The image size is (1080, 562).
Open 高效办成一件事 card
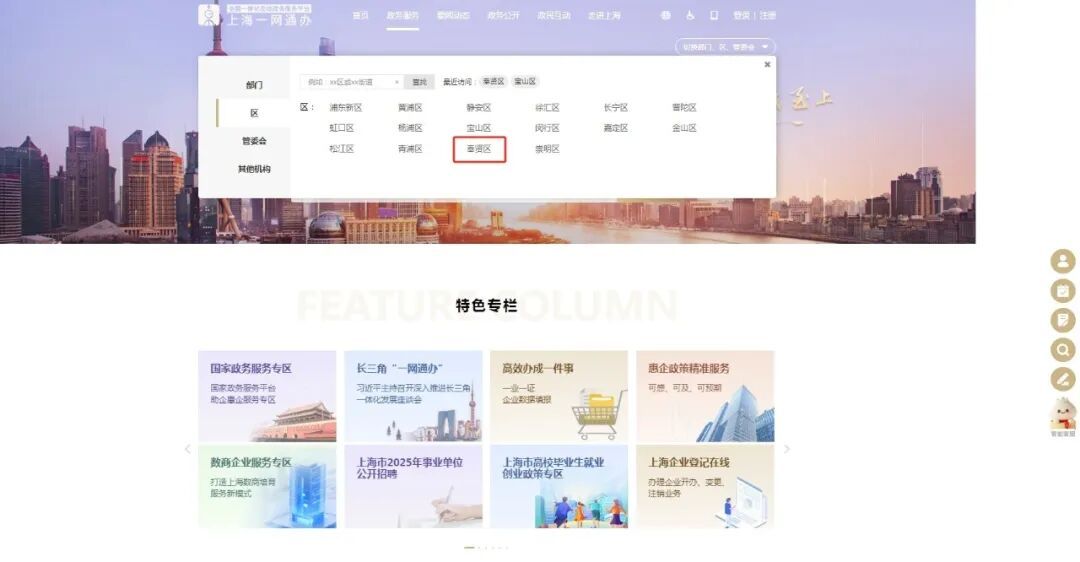(559, 396)
